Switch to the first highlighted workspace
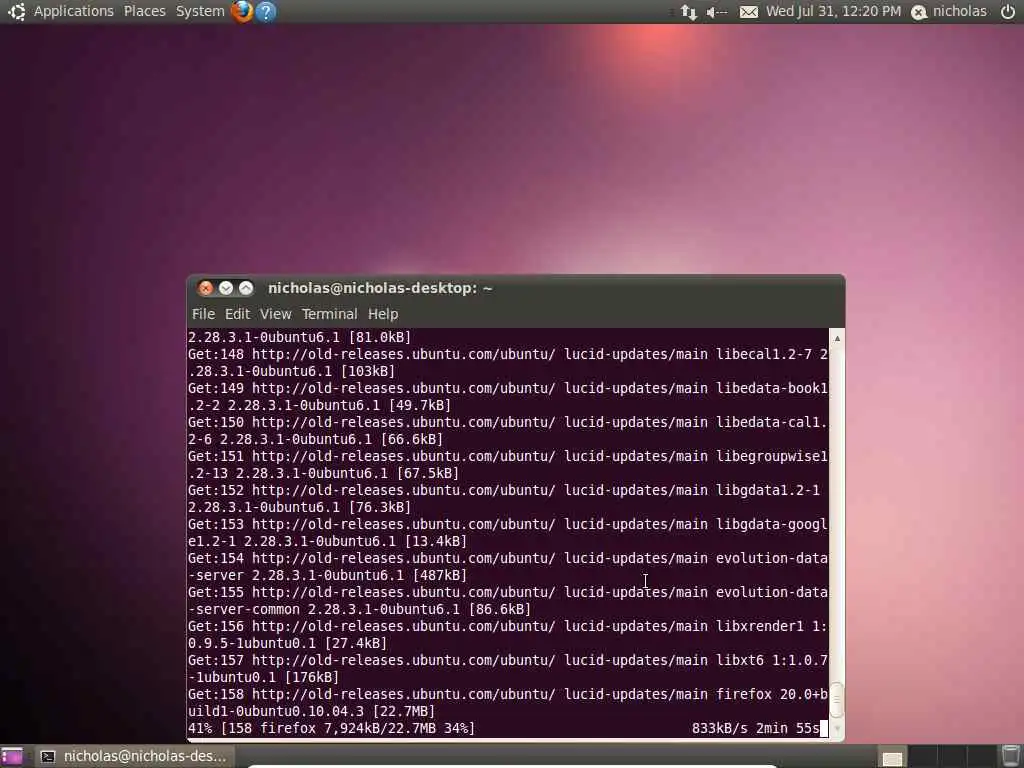 click(x=892, y=758)
